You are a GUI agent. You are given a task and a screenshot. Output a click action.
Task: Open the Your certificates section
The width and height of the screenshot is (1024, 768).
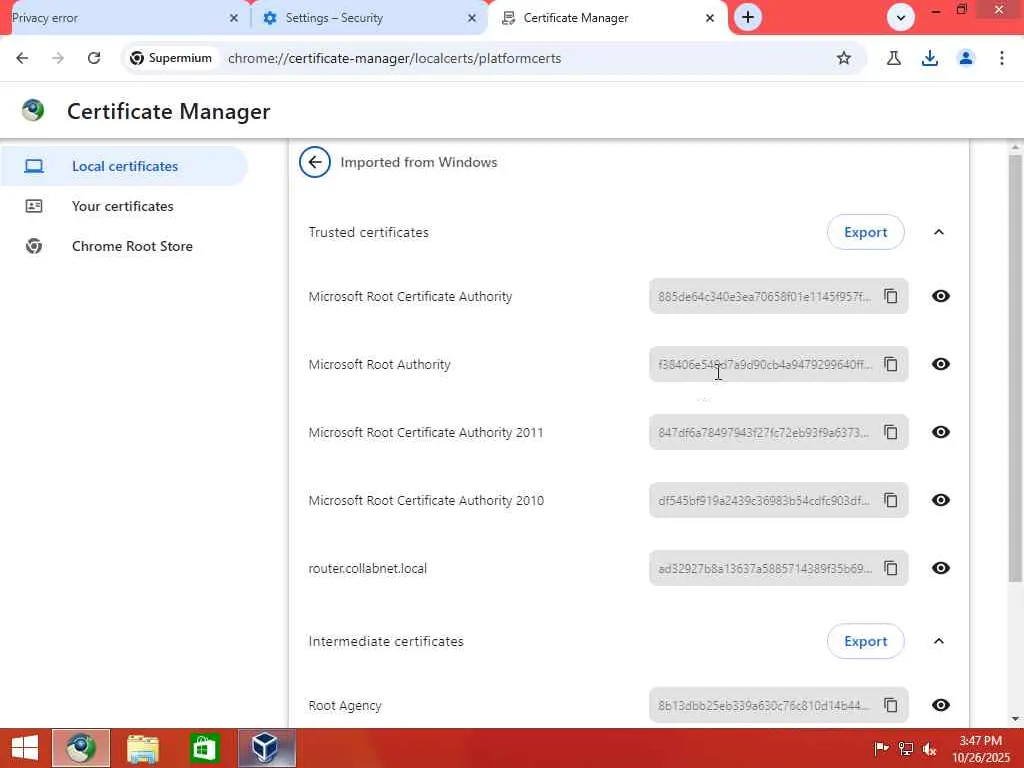tap(124, 206)
